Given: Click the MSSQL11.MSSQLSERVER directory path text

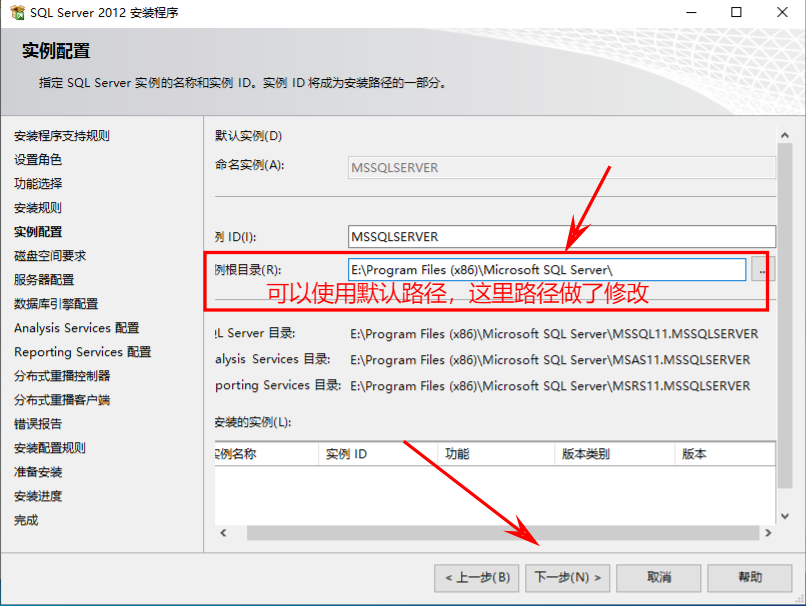Looking at the screenshot, I should (554, 334).
